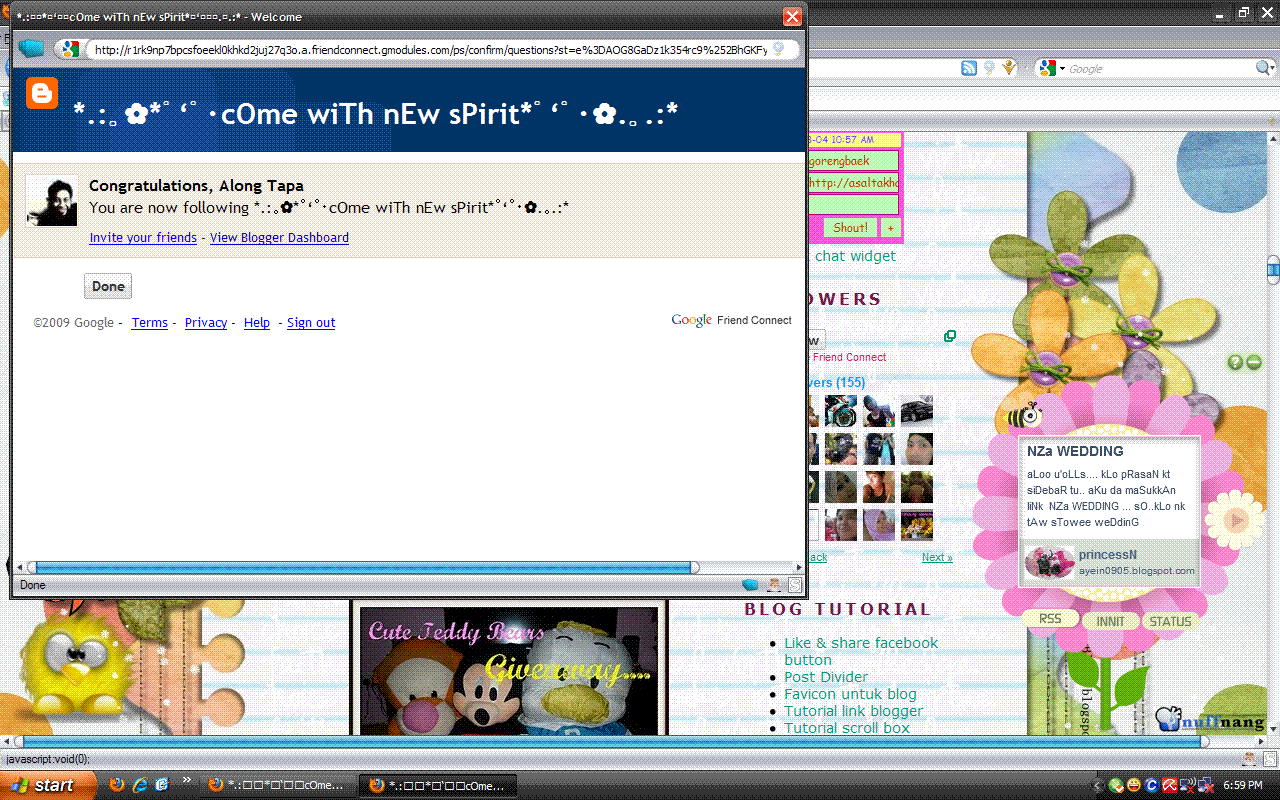Click the RSS tab button

[x=1050, y=619]
